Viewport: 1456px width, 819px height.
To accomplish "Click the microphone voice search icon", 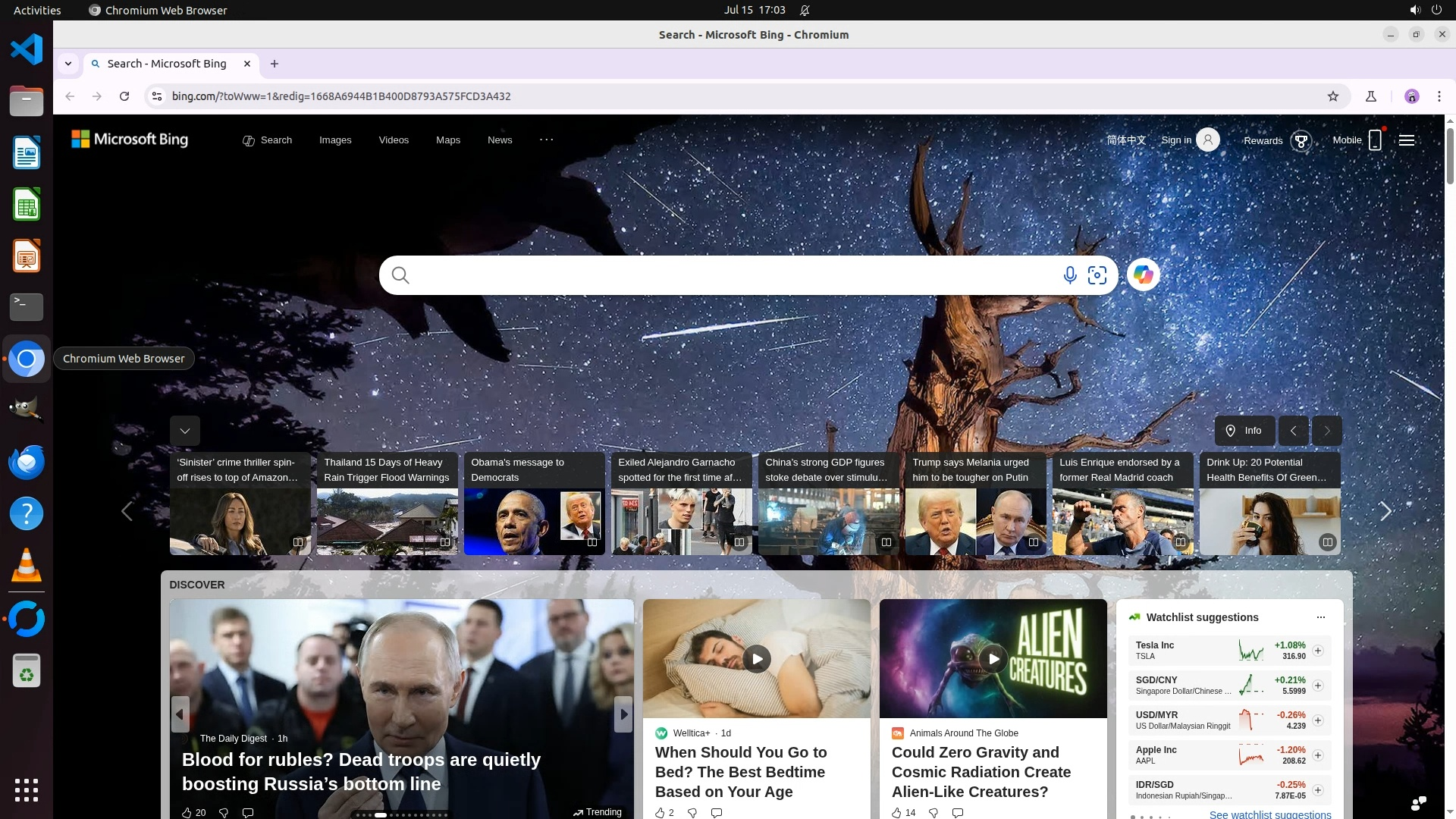I will coord(1069,275).
